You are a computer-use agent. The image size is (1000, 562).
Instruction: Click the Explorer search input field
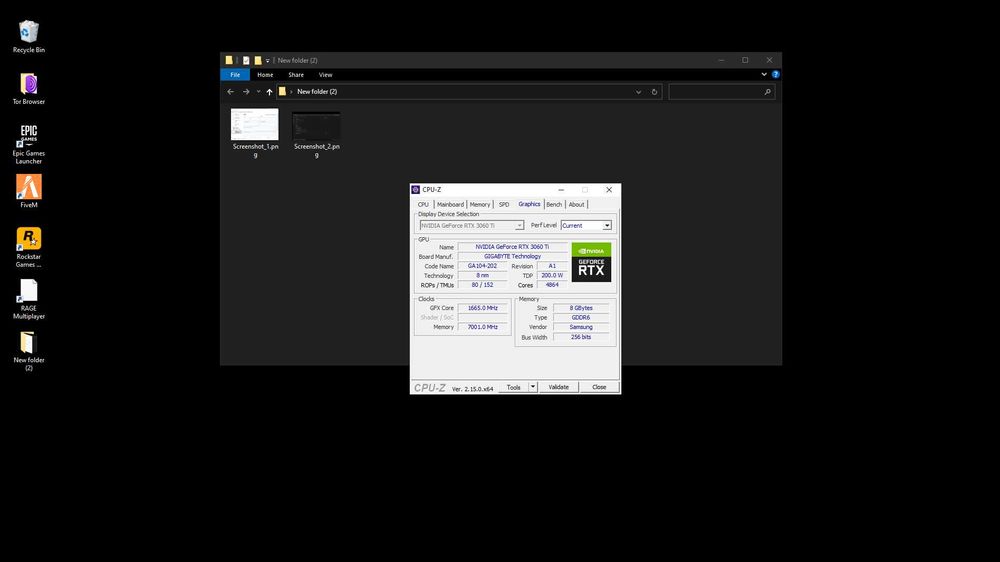point(721,92)
